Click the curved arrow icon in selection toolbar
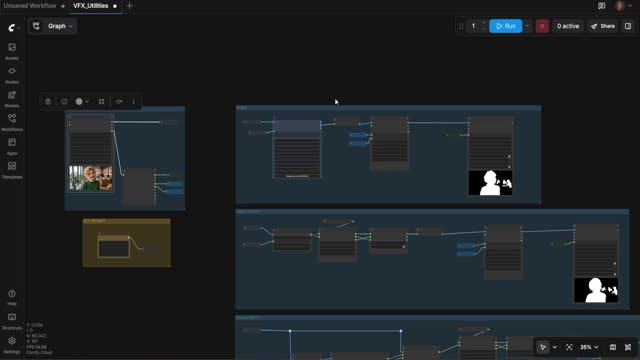Screen dimensions: 640x360 click(119, 102)
